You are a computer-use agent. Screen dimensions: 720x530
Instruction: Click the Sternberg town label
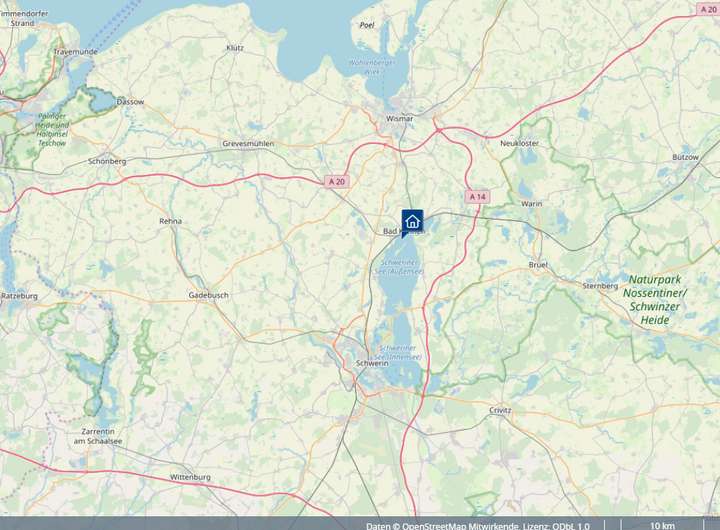(x=600, y=286)
